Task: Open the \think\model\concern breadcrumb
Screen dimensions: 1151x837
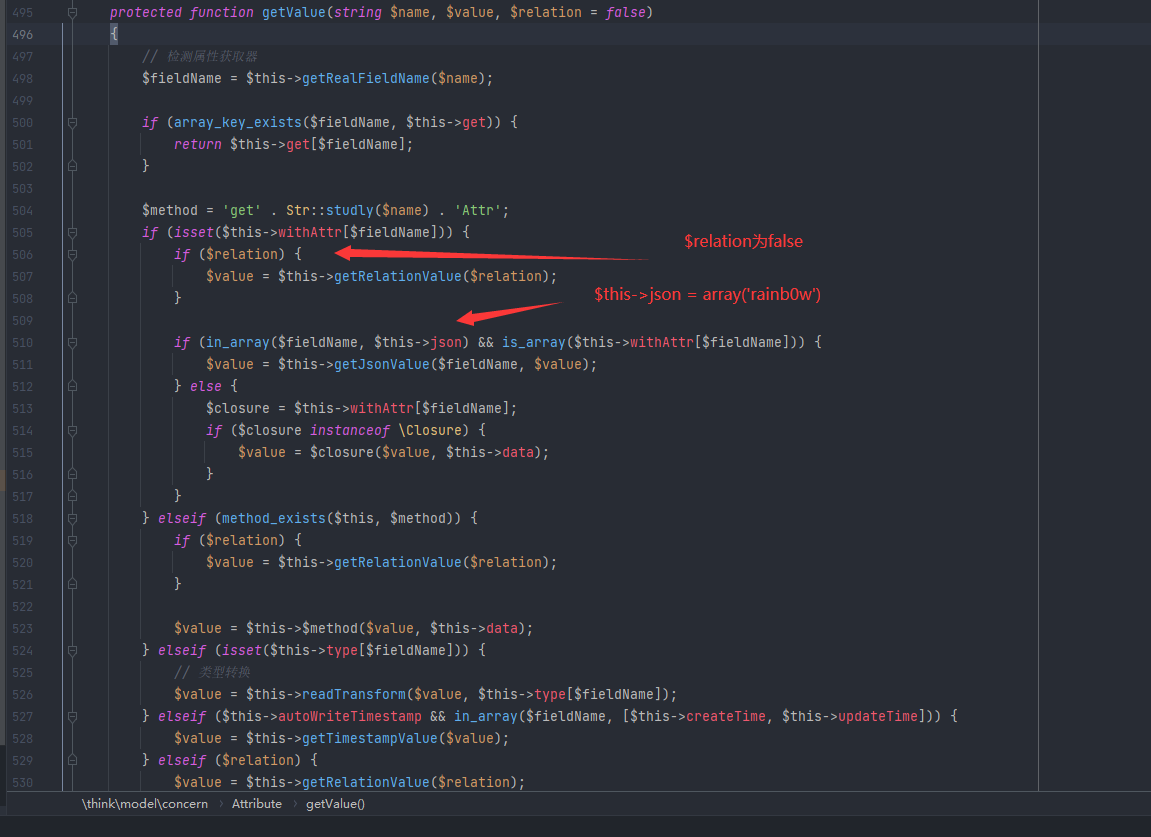Action: point(145,804)
